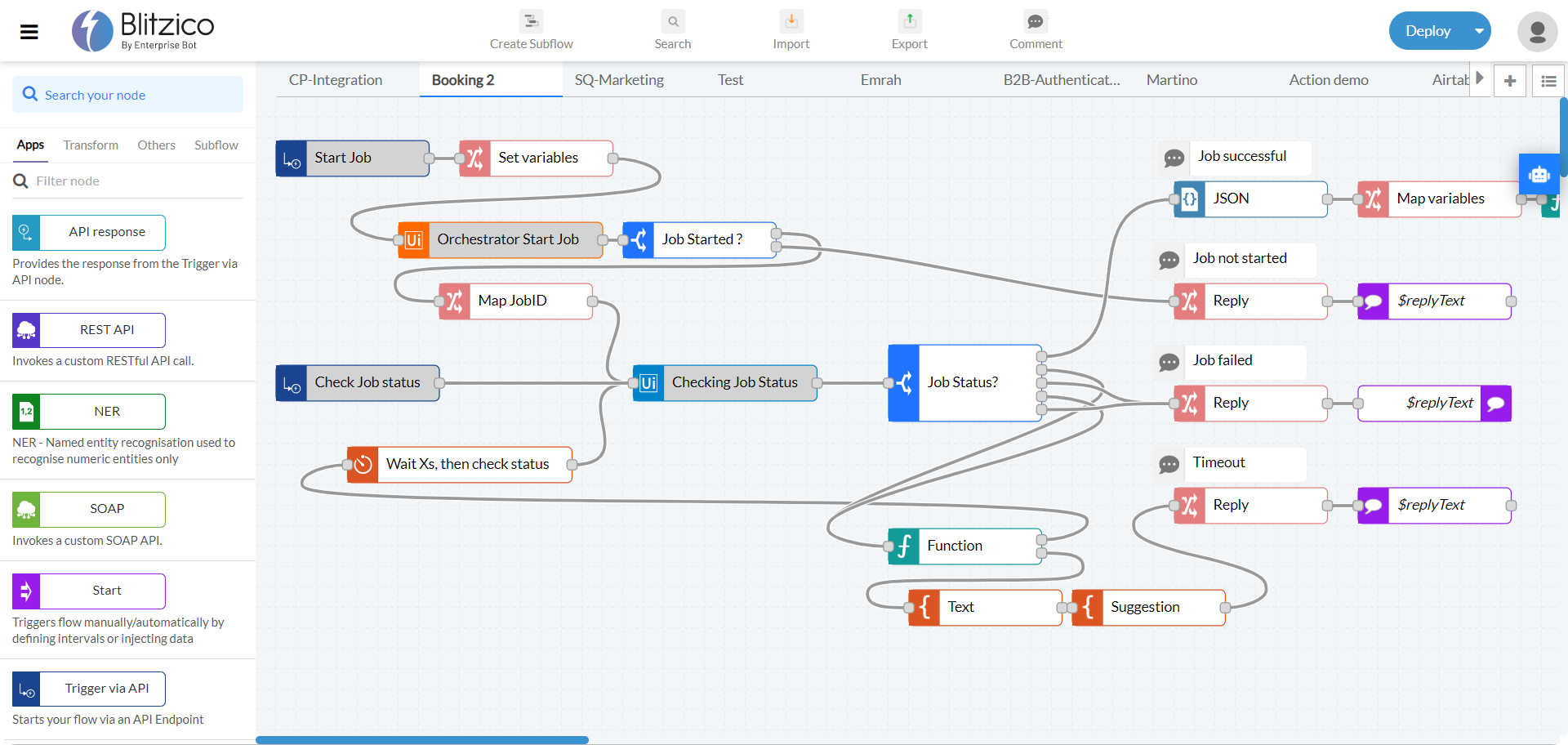Select the SOAP node icon

coord(27,509)
